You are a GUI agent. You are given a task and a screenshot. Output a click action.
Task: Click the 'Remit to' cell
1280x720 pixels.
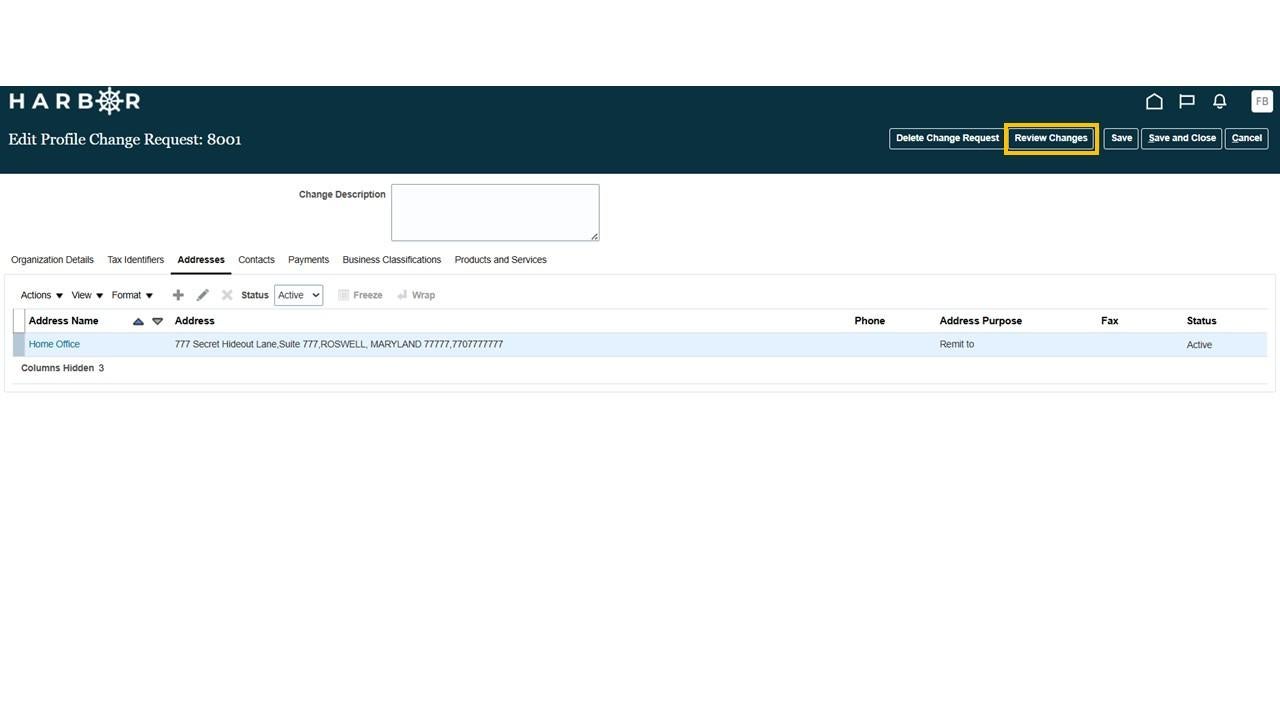click(x=956, y=344)
